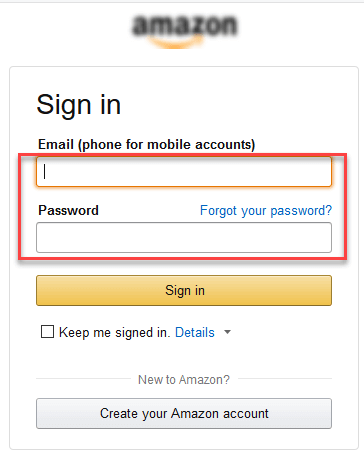Start new account registration via gray button
Screen dimensions: 364x452
tap(184, 413)
